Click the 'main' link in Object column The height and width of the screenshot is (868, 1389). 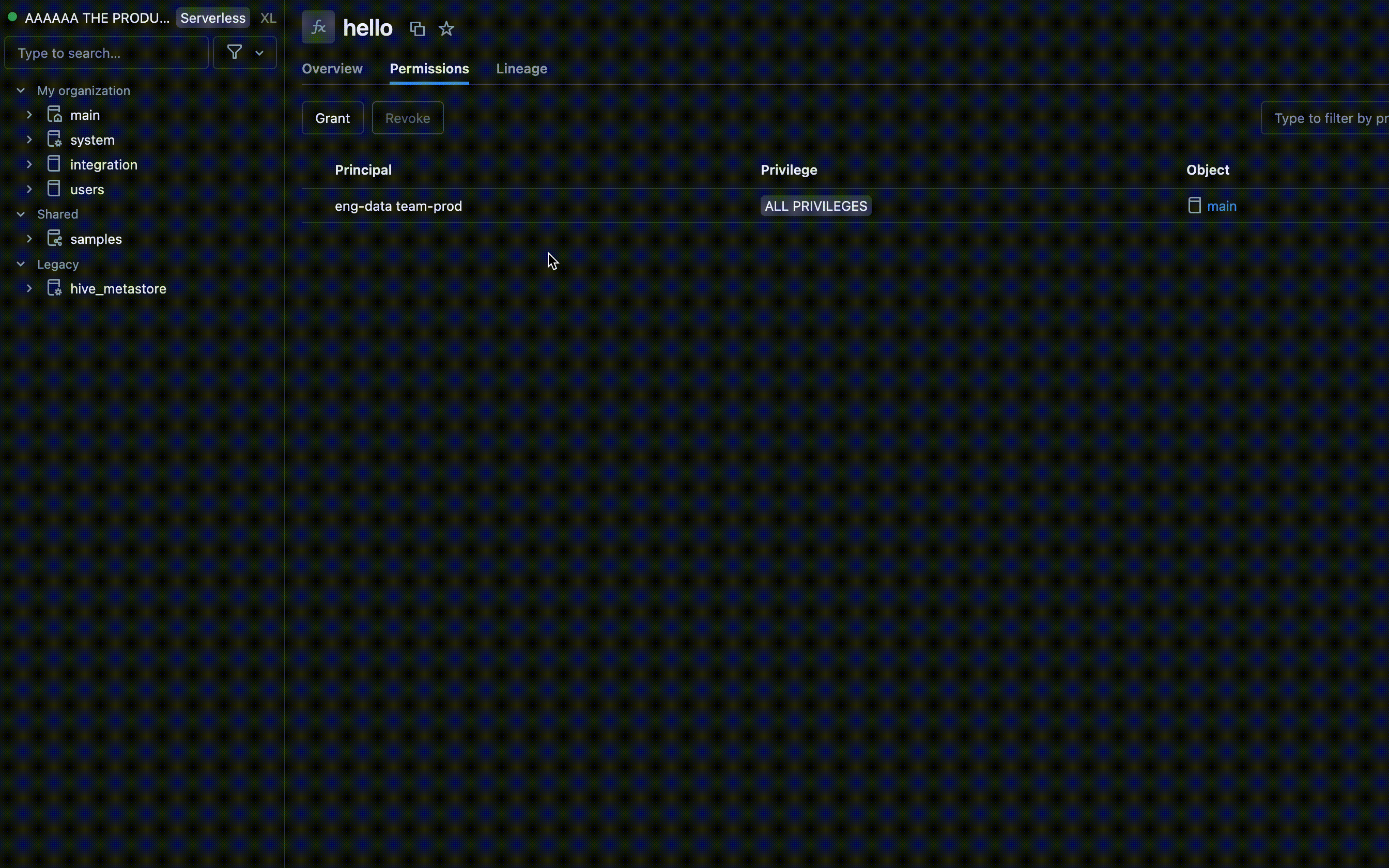[x=1221, y=205]
